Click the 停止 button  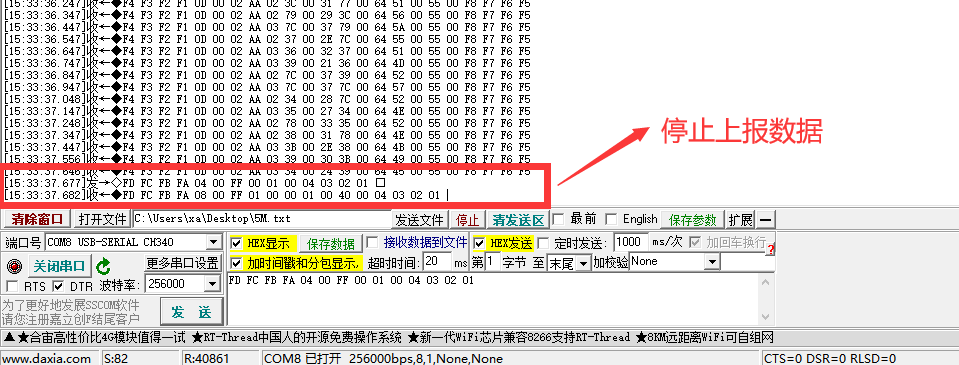pos(468,219)
